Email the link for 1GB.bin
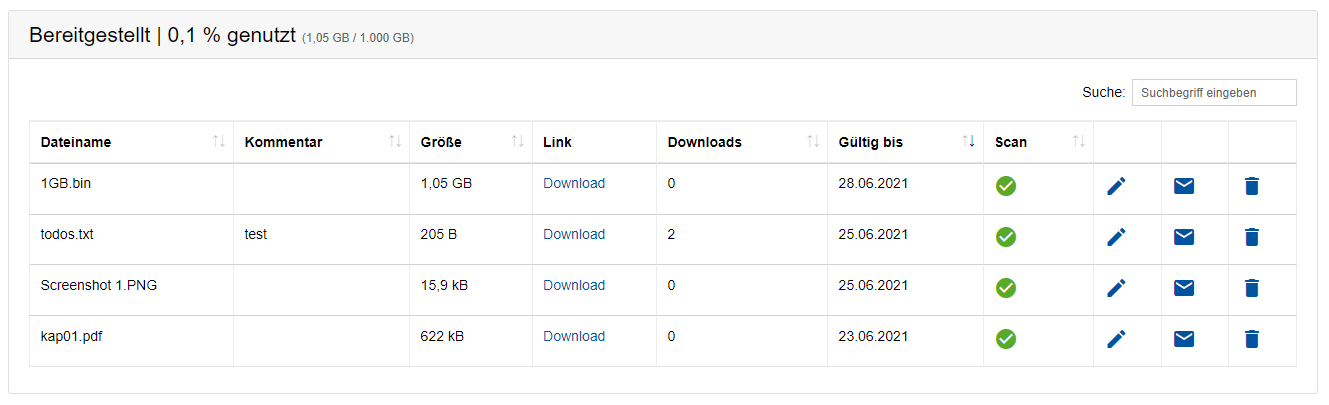 tap(1184, 186)
